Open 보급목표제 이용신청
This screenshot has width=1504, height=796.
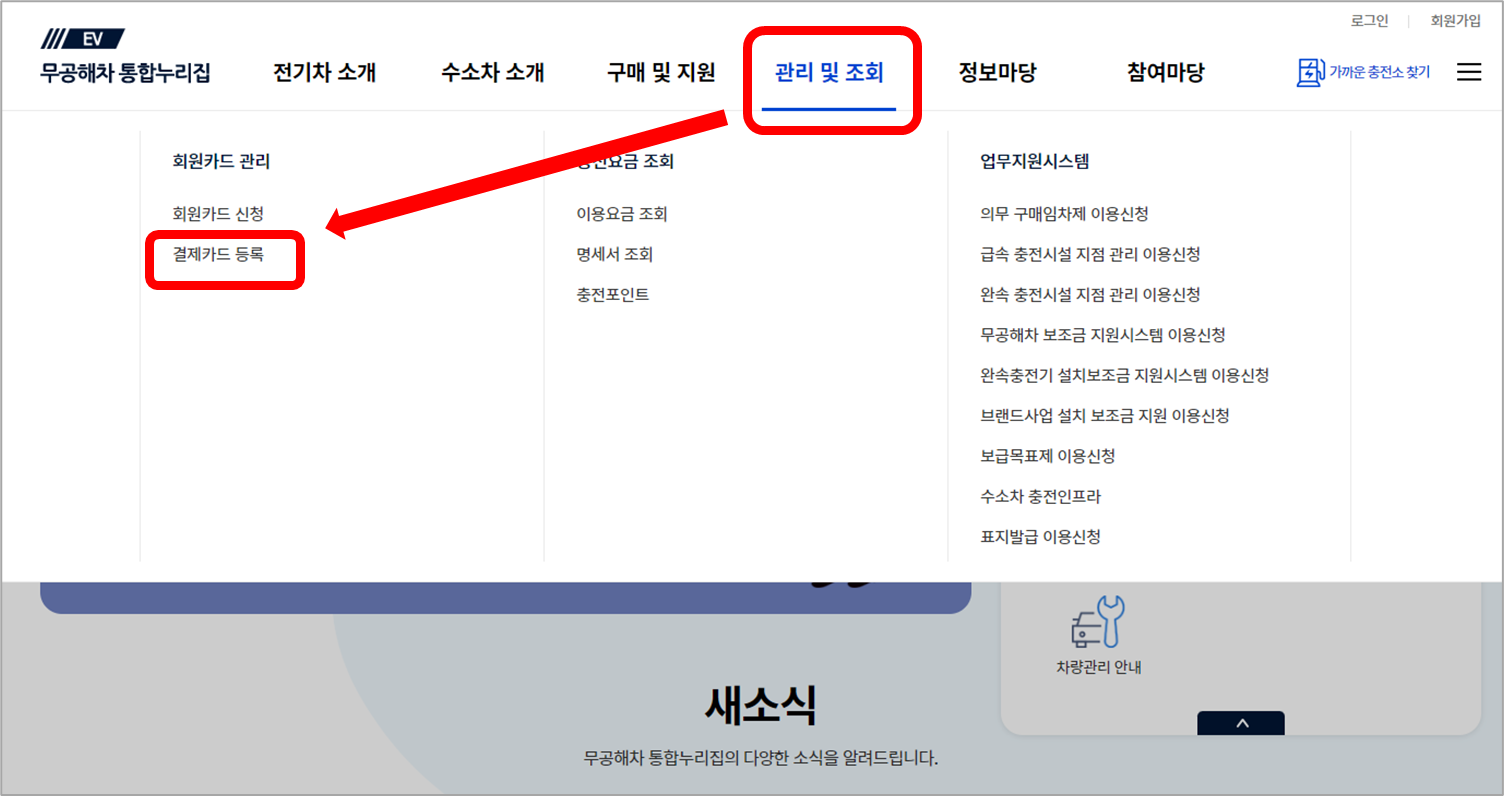(x=1048, y=456)
